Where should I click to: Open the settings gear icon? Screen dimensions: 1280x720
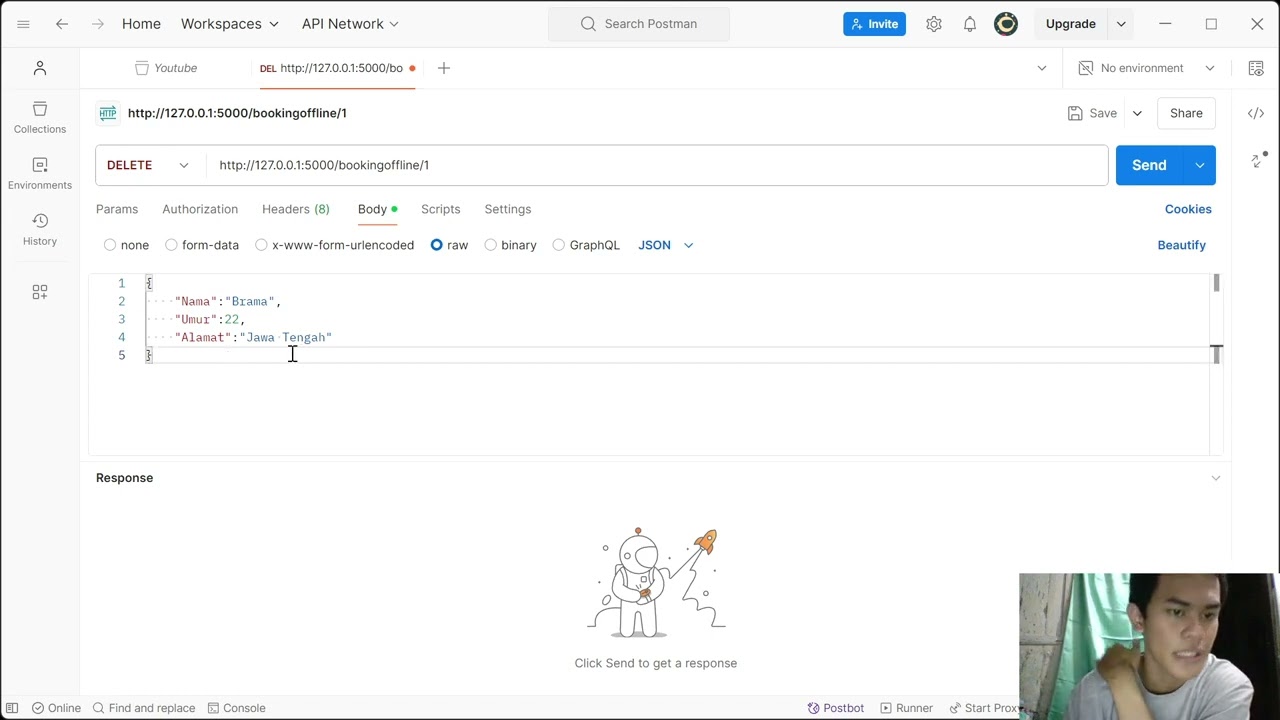[934, 24]
